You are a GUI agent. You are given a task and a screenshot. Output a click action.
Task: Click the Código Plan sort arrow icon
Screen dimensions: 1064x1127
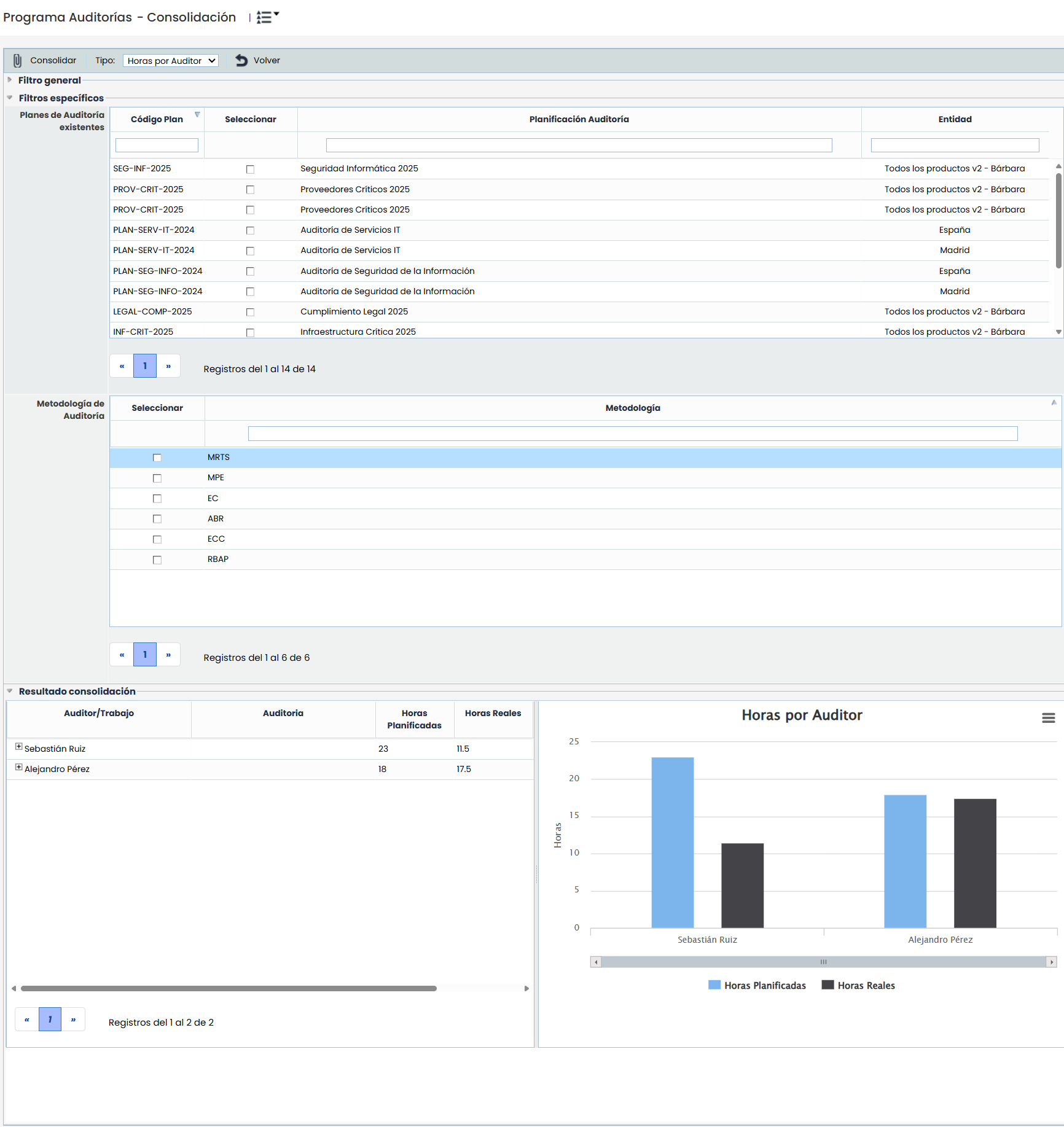tap(197, 115)
